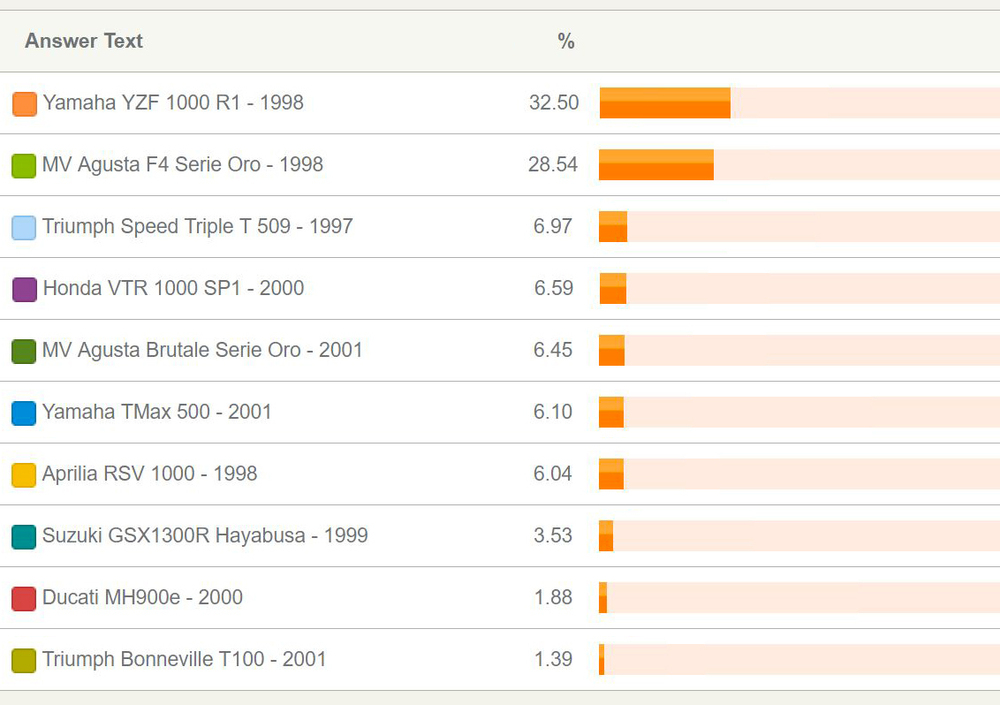Image resolution: width=1000 pixels, height=705 pixels.
Task: Click the MV Agusta F4 Serie Oro bar
Action: 656,165
